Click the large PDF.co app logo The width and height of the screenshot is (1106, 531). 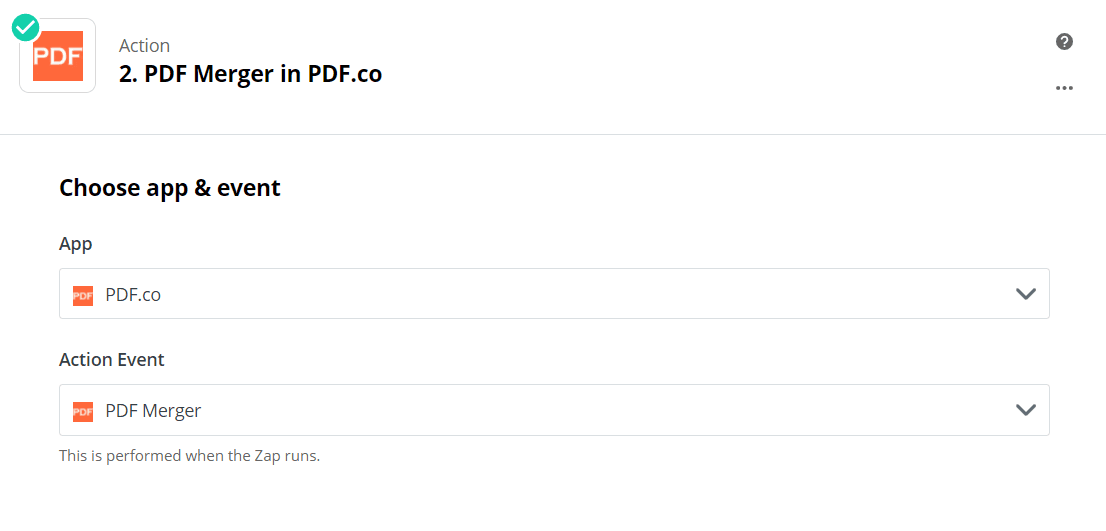tap(58, 56)
